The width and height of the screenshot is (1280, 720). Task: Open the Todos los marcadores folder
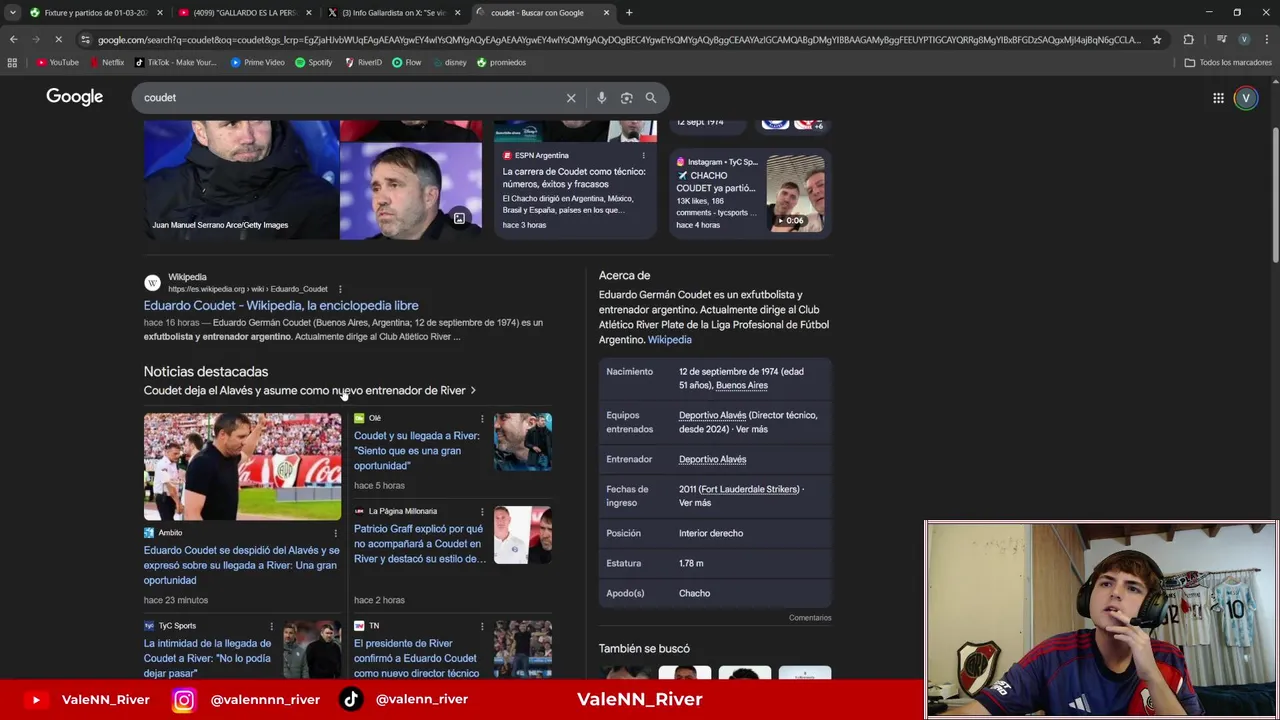(1227, 62)
